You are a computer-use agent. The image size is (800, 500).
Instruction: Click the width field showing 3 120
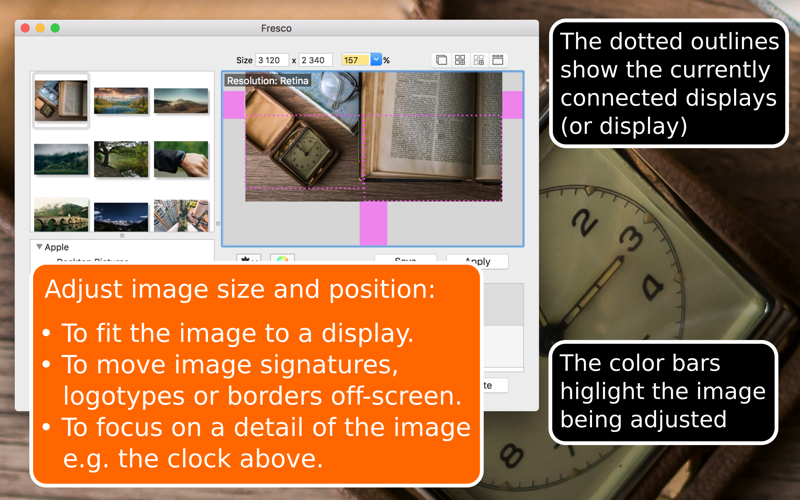(272, 60)
